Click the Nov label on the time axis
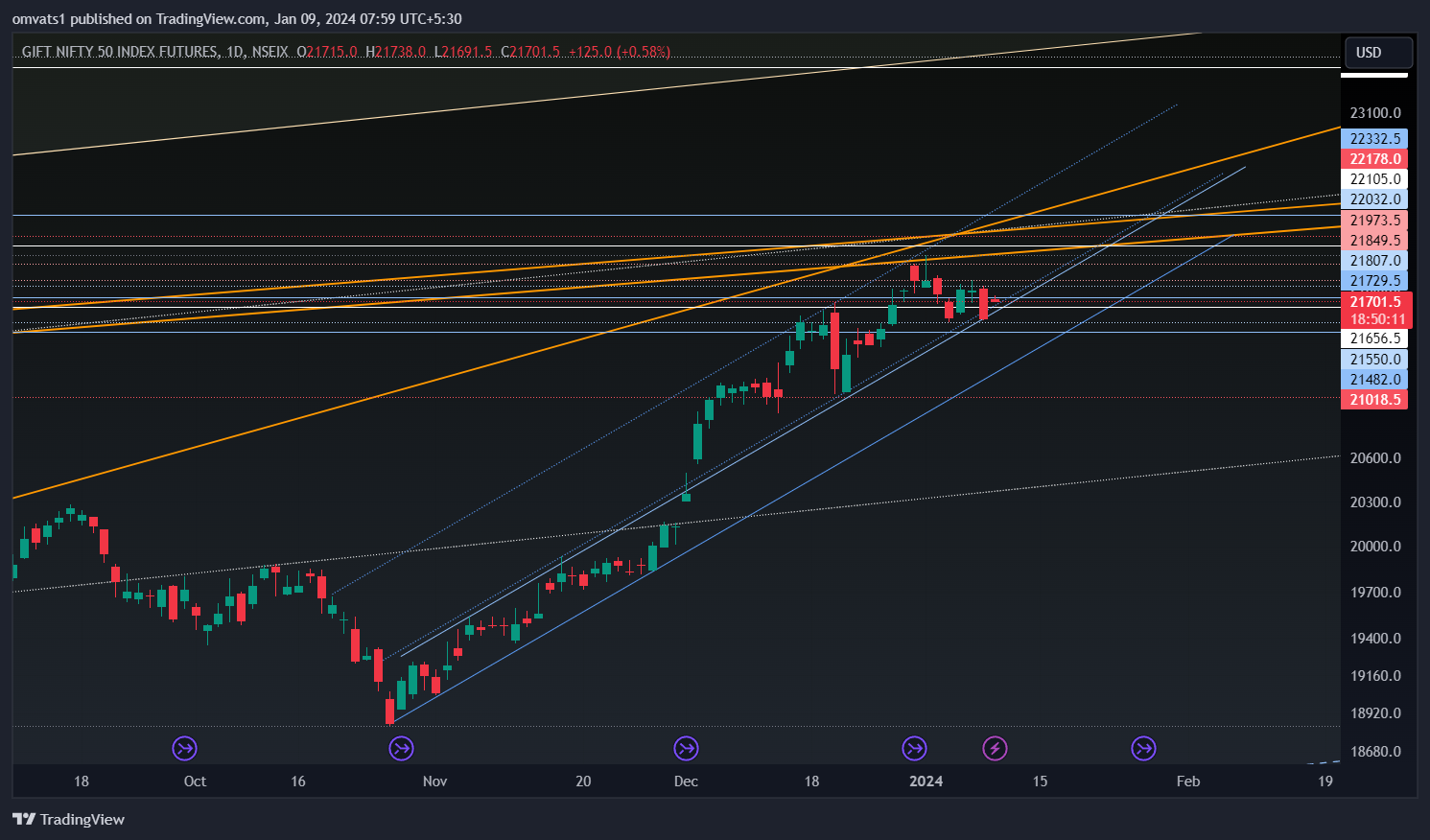The image size is (1430, 840). [x=435, y=782]
